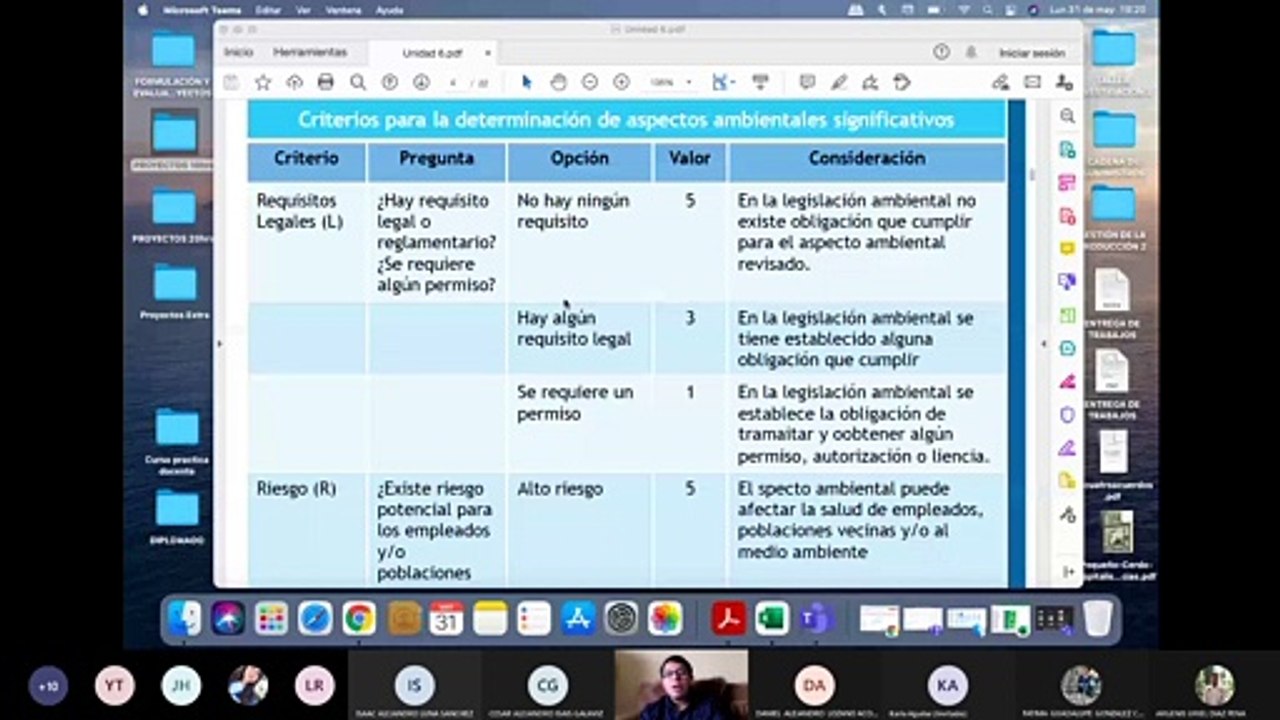Open App Store from the Dock
The image size is (1280, 720).
[578, 619]
